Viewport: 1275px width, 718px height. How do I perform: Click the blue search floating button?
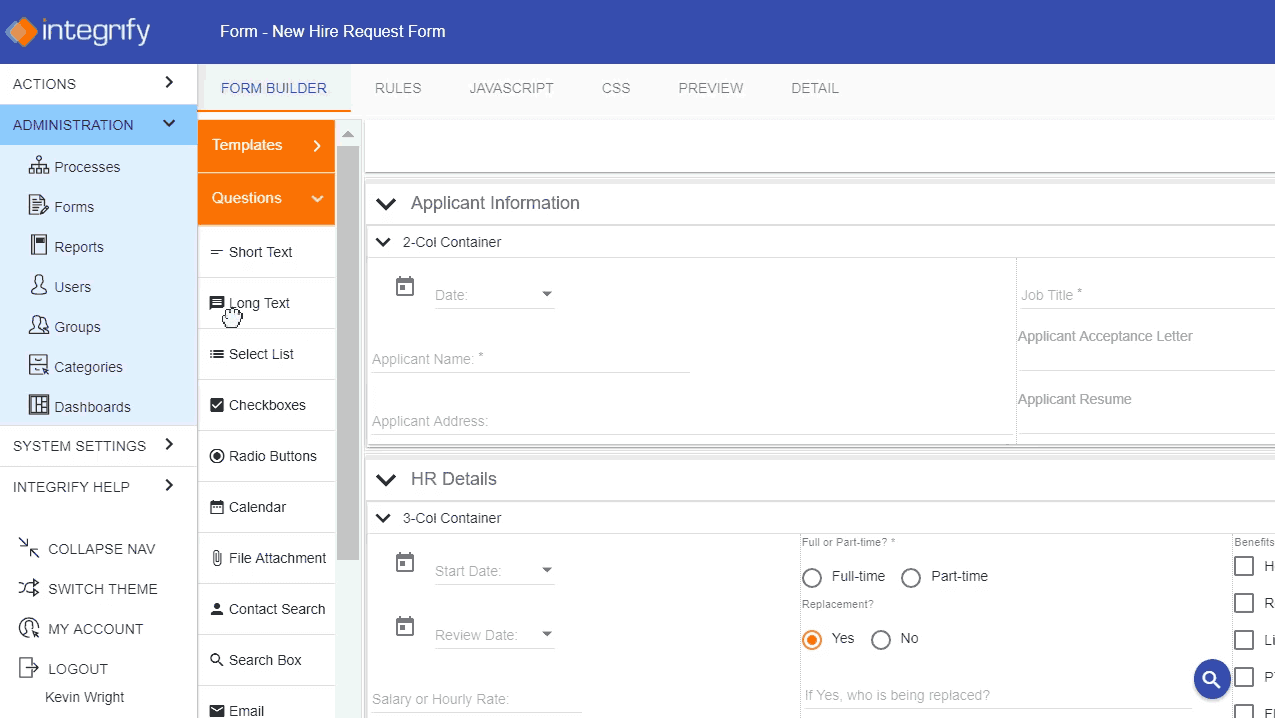click(x=1211, y=680)
